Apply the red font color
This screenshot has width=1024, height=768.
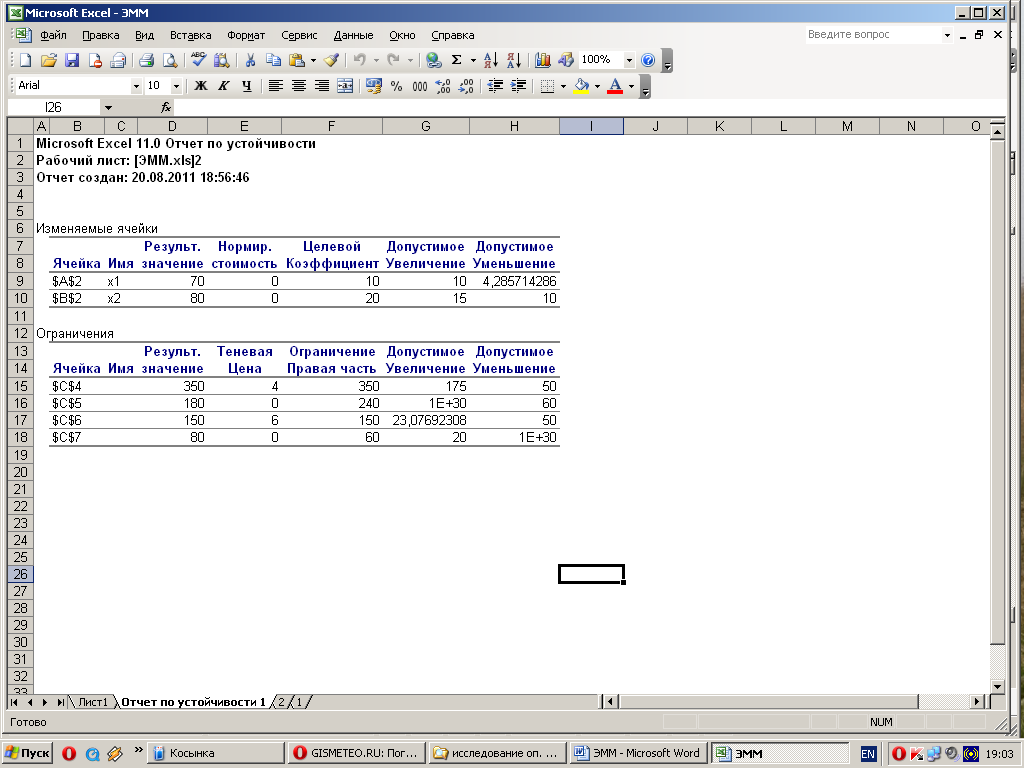coord(615,86)
